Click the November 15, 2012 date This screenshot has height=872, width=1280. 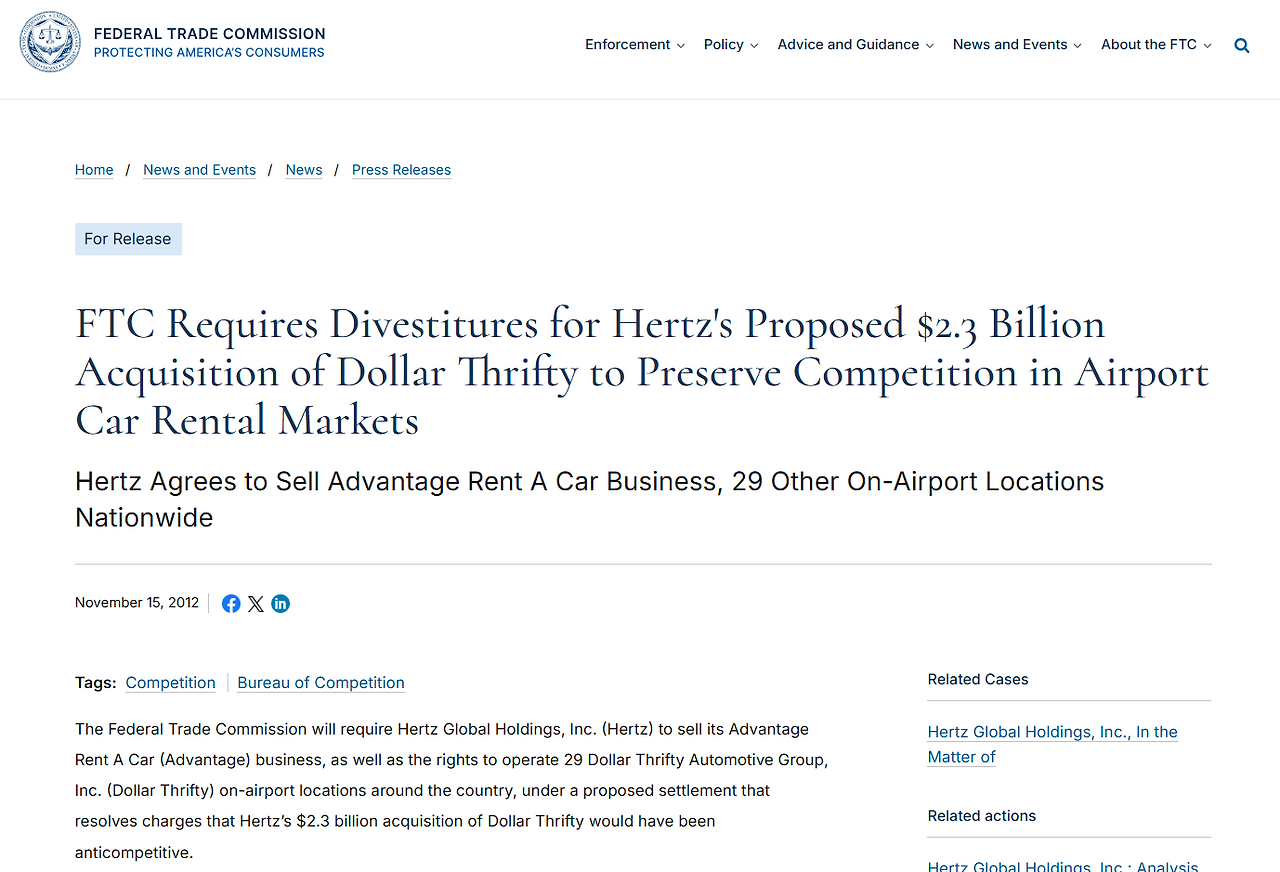tap(137, 603)
